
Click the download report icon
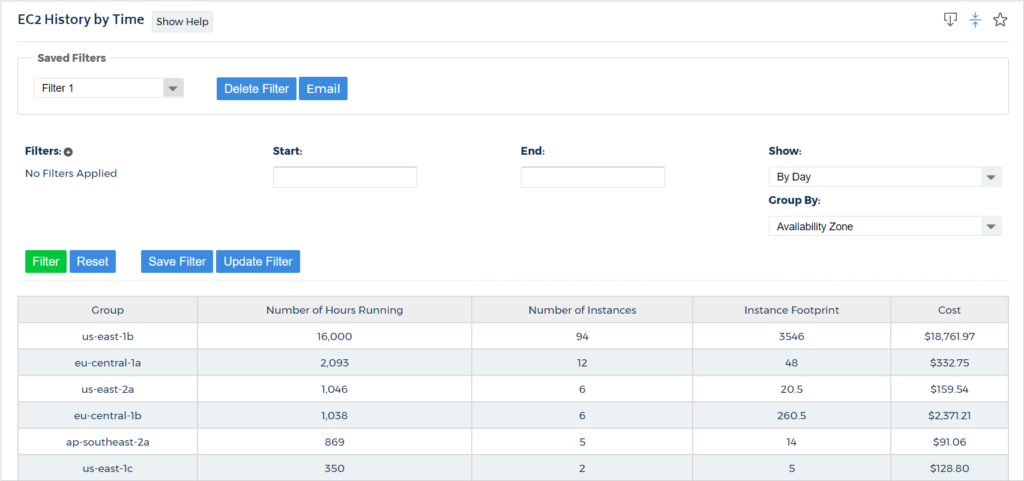pos(950,20)
